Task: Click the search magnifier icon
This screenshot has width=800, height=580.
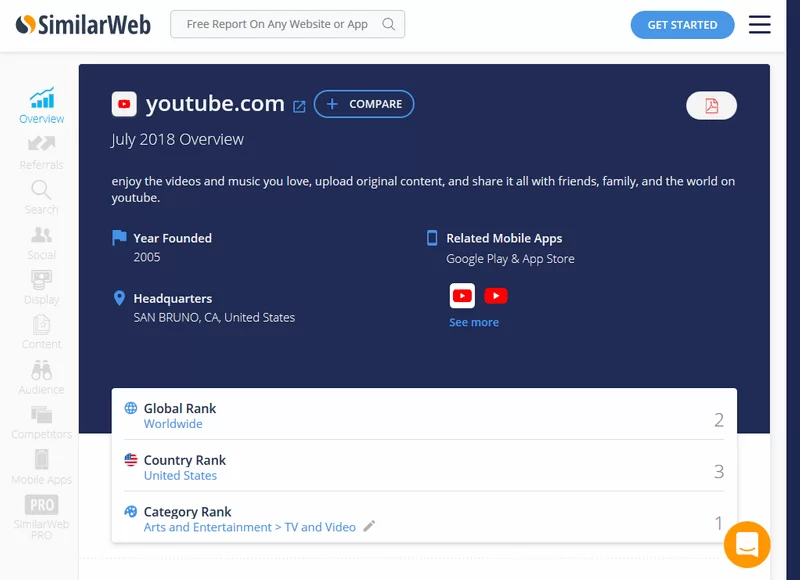Action: pos(388,24)
